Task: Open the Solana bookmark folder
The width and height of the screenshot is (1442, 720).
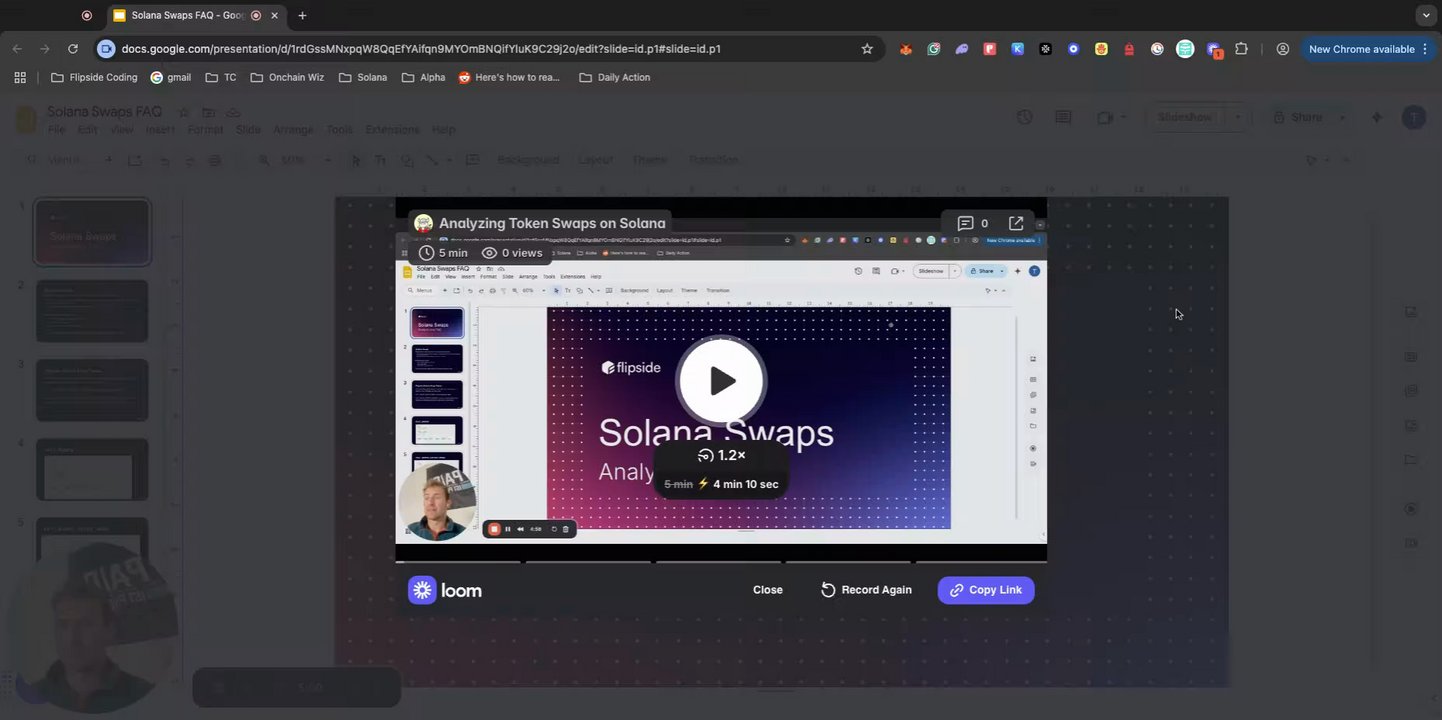Action: click(363, 77)
